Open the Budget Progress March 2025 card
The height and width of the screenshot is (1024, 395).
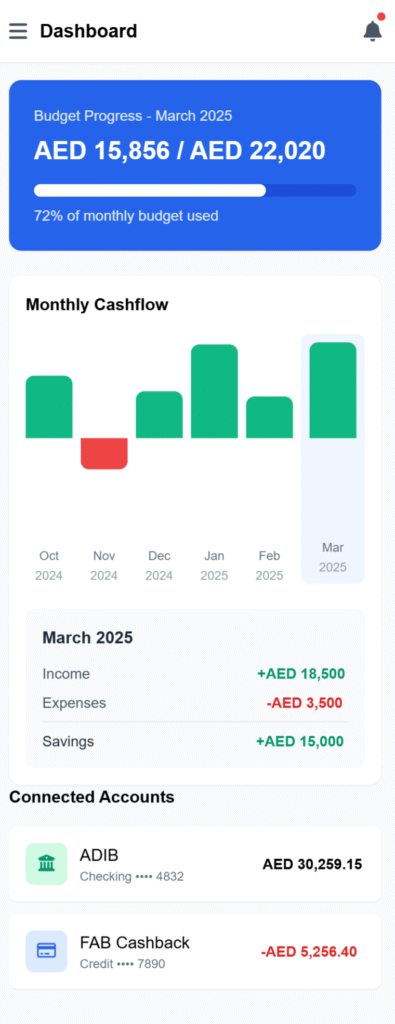195,165
